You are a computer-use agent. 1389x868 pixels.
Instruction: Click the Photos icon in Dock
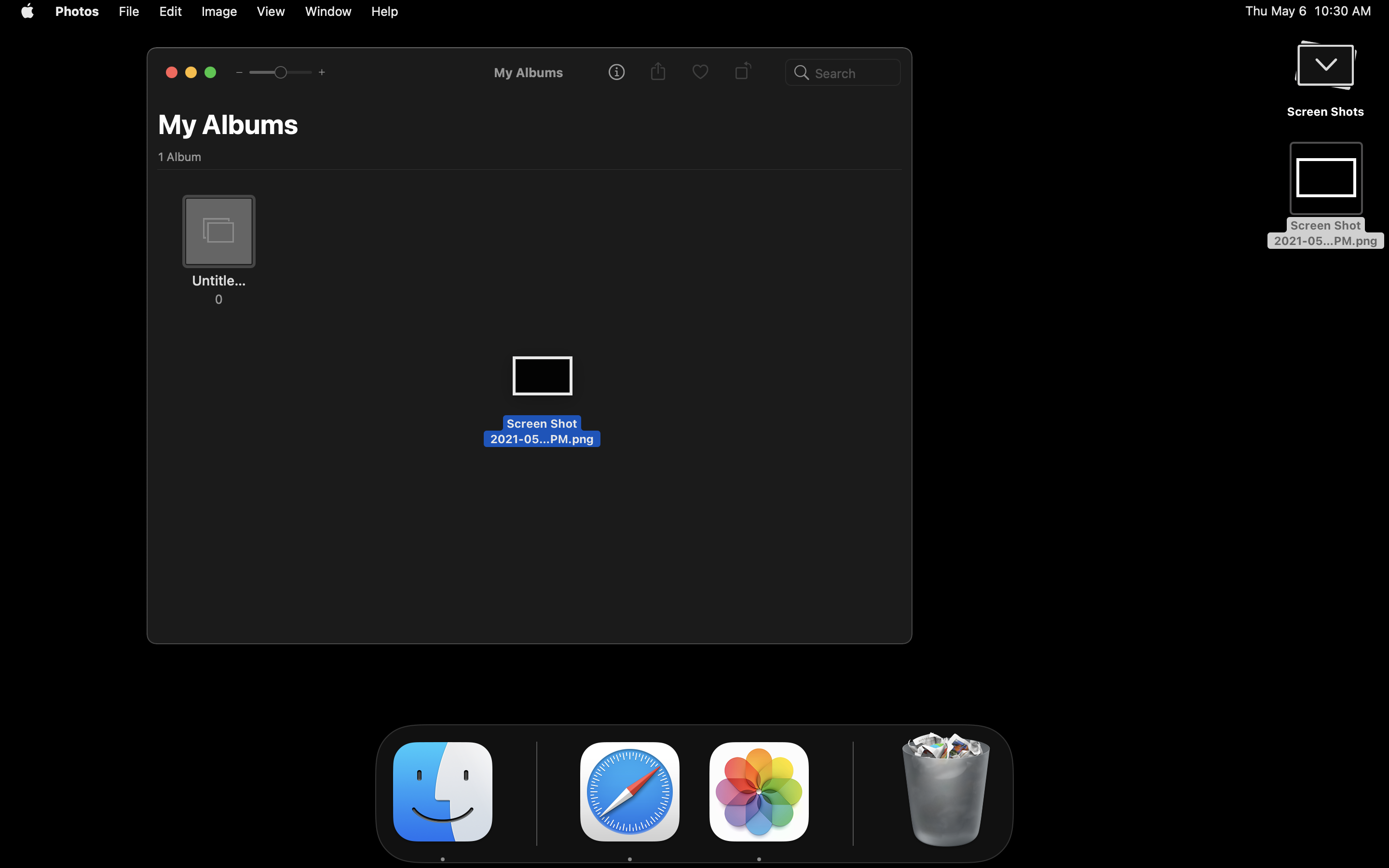pyautogui.click(x=759, y=792)
